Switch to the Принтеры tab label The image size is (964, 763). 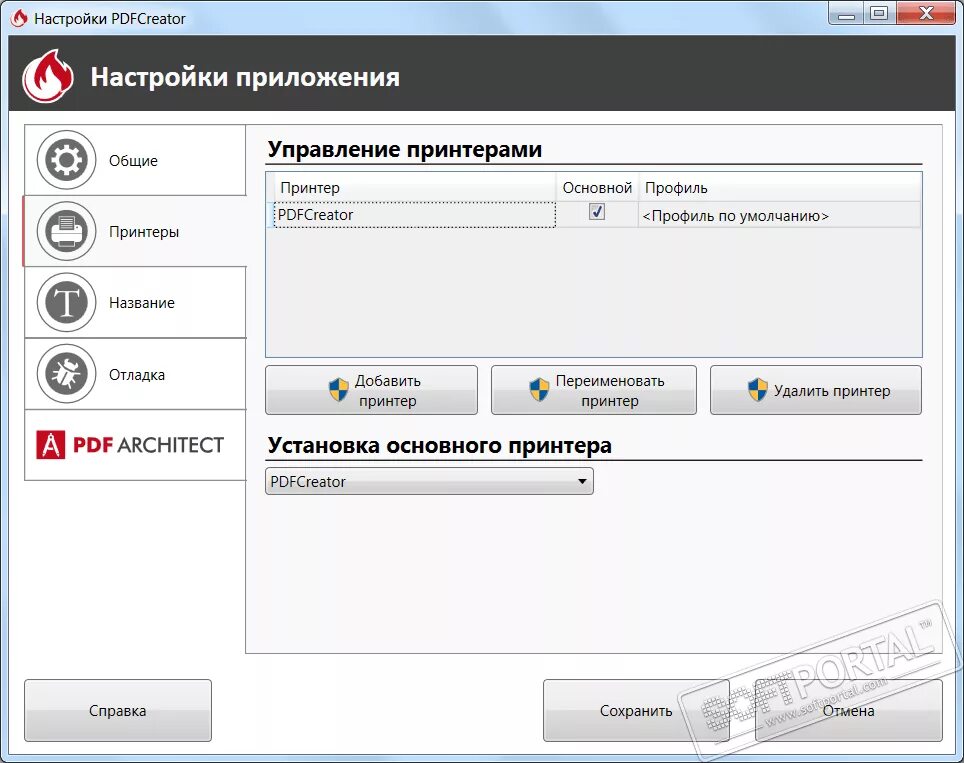144,232
